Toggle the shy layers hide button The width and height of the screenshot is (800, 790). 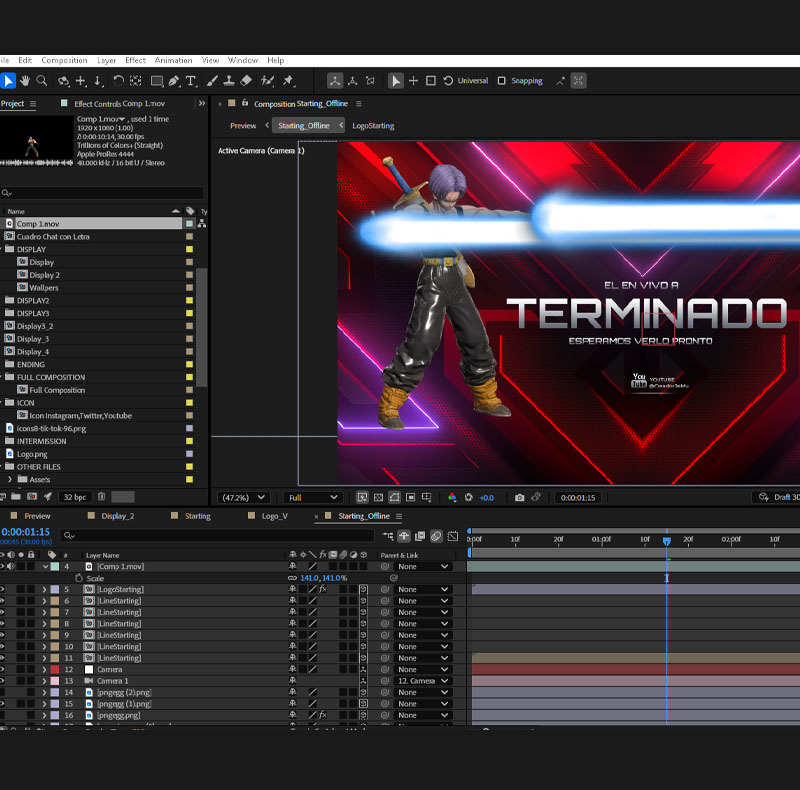pyautogui.click(x=404, y=536)
